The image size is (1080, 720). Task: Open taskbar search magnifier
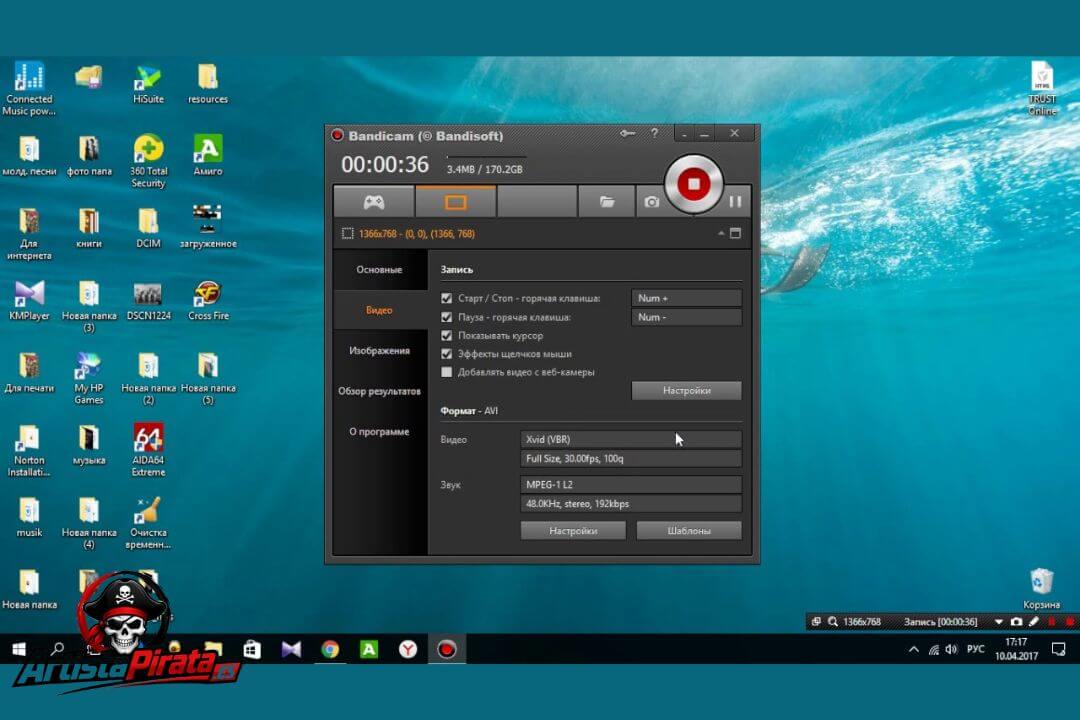tap(58, 649)
